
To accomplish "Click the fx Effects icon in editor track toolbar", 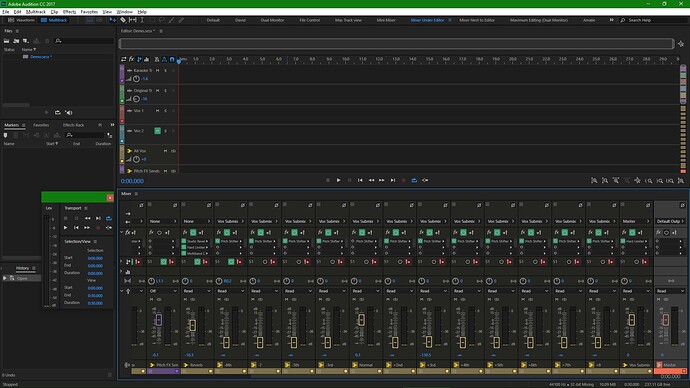I will 131,59.
